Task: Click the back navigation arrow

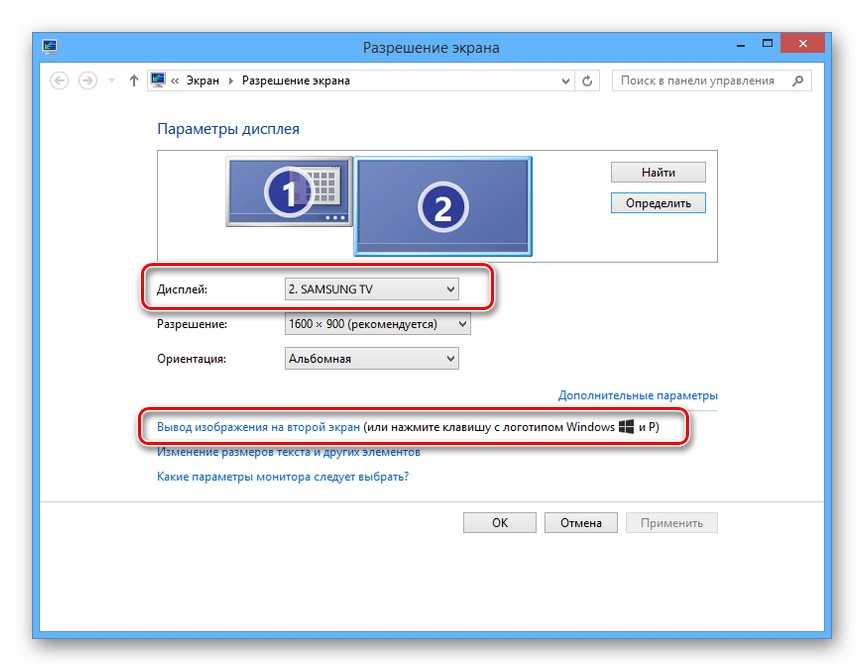Action: click(59, 81)
